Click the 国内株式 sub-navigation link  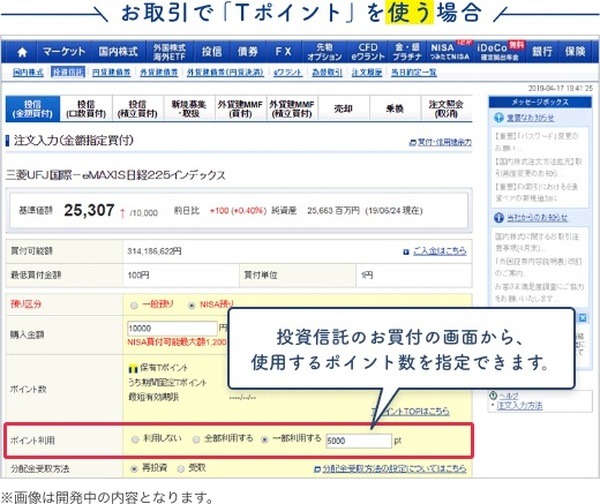click(x=28, y=72)
